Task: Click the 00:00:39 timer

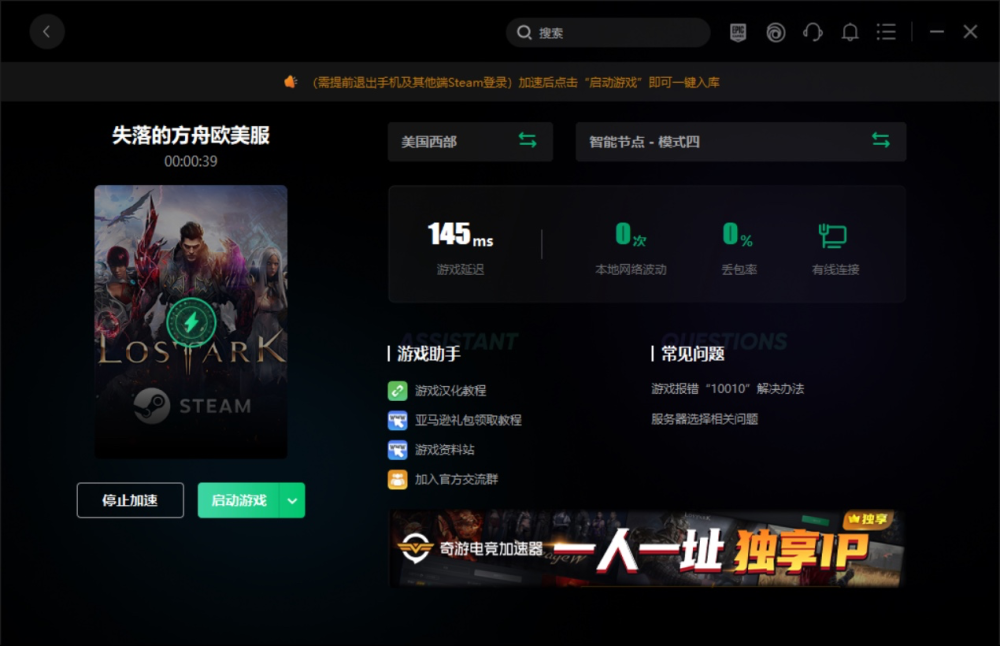Action: click(191, 161)
